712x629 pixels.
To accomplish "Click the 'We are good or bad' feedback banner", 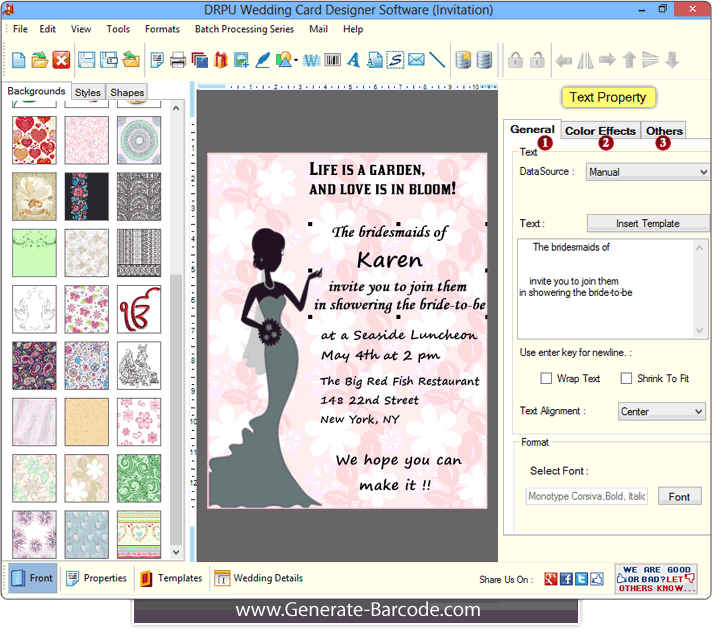I will (x=656, y=579).
